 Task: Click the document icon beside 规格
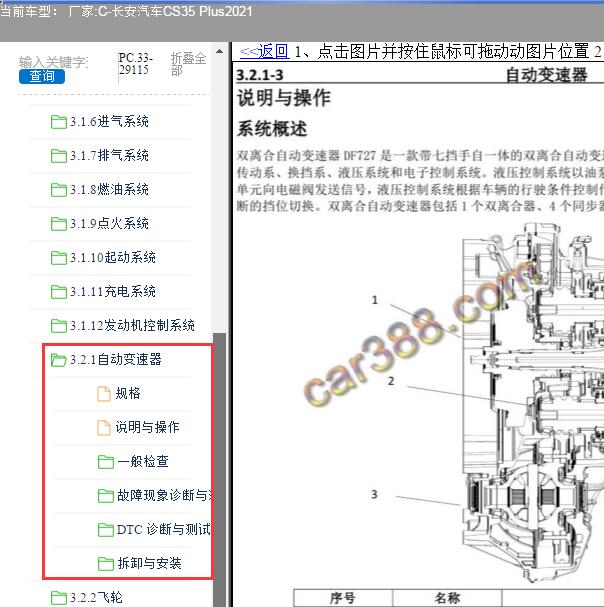[104, 394]
